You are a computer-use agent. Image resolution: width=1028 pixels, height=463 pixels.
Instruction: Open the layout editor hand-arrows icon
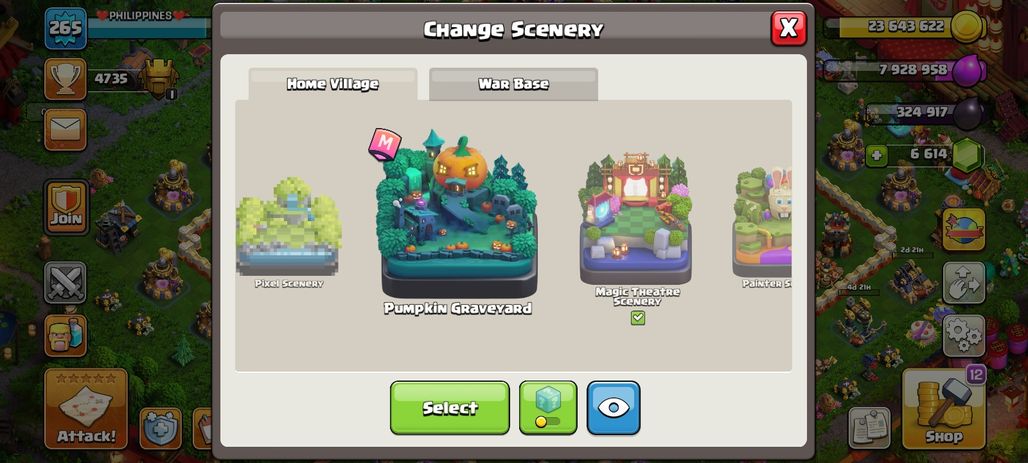(964, 283)
